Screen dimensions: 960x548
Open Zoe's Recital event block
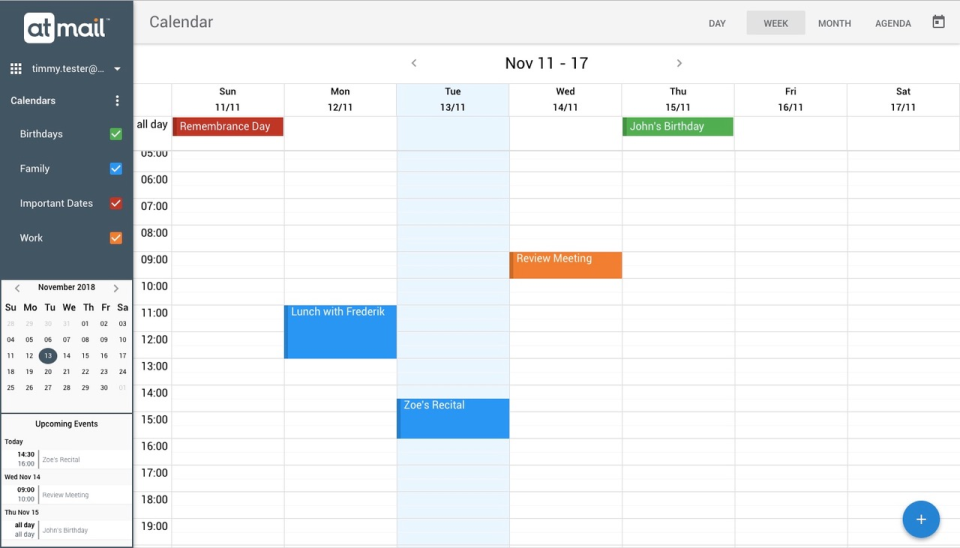(453, 418)
